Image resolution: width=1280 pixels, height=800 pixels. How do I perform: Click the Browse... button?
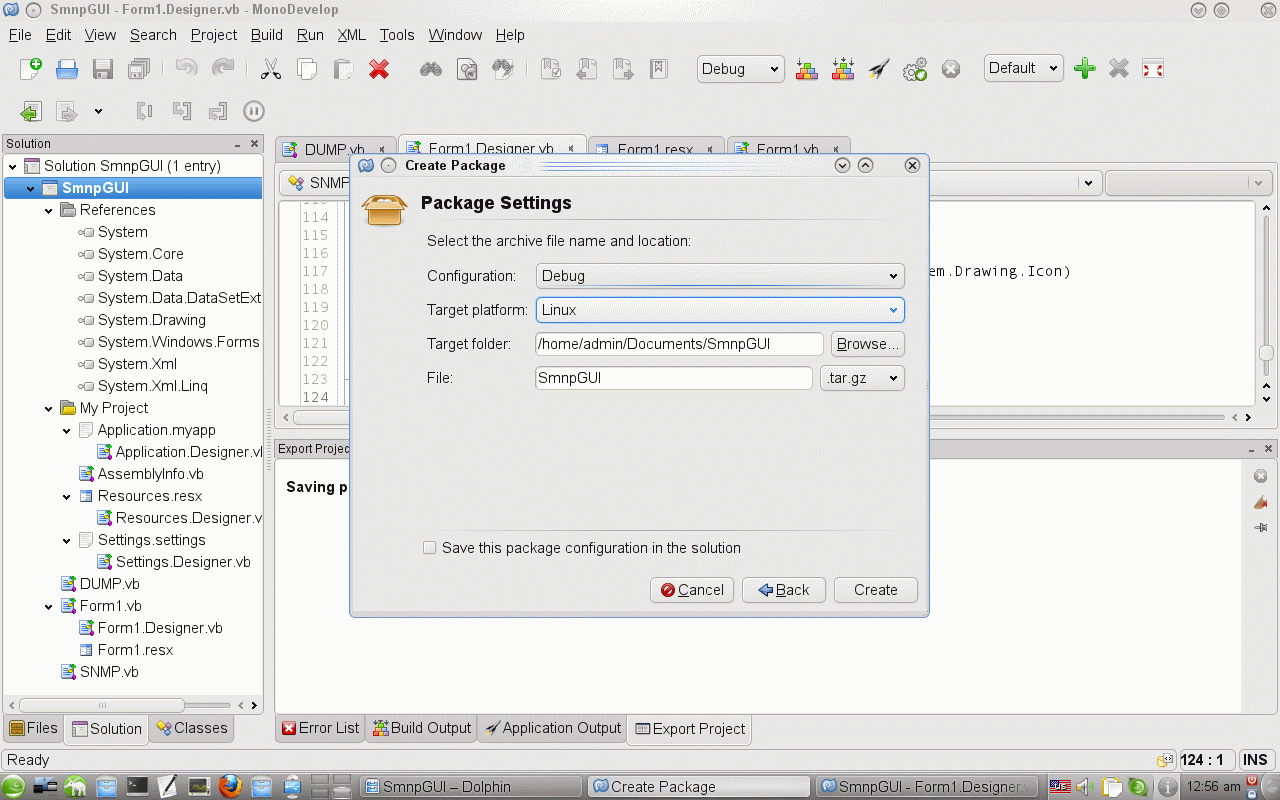(x=868, y=344)
